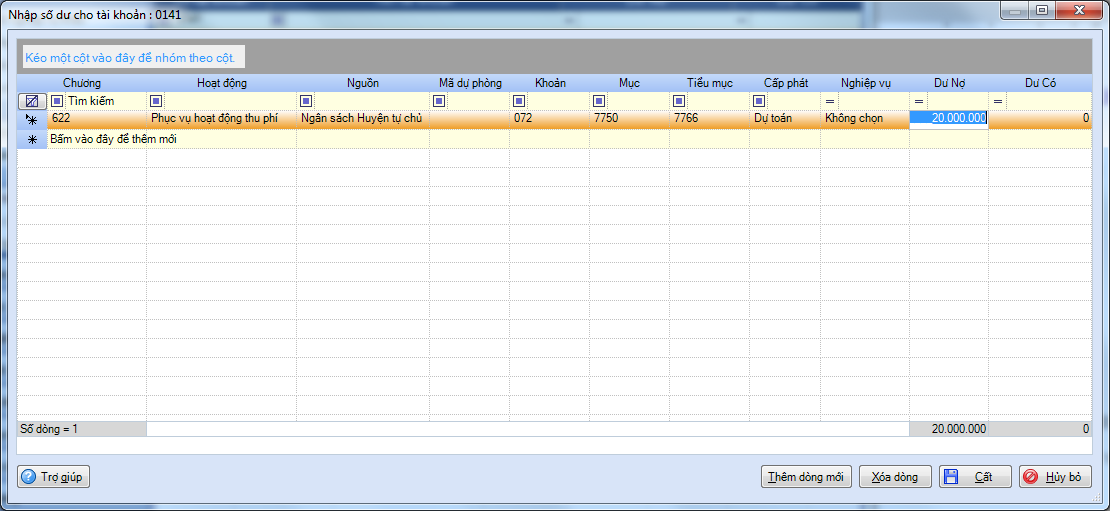Viewport: 1110px width, 511px height.
Task: Click the Bấm vào đây để thêm mới row
Action: coord(554,139)
